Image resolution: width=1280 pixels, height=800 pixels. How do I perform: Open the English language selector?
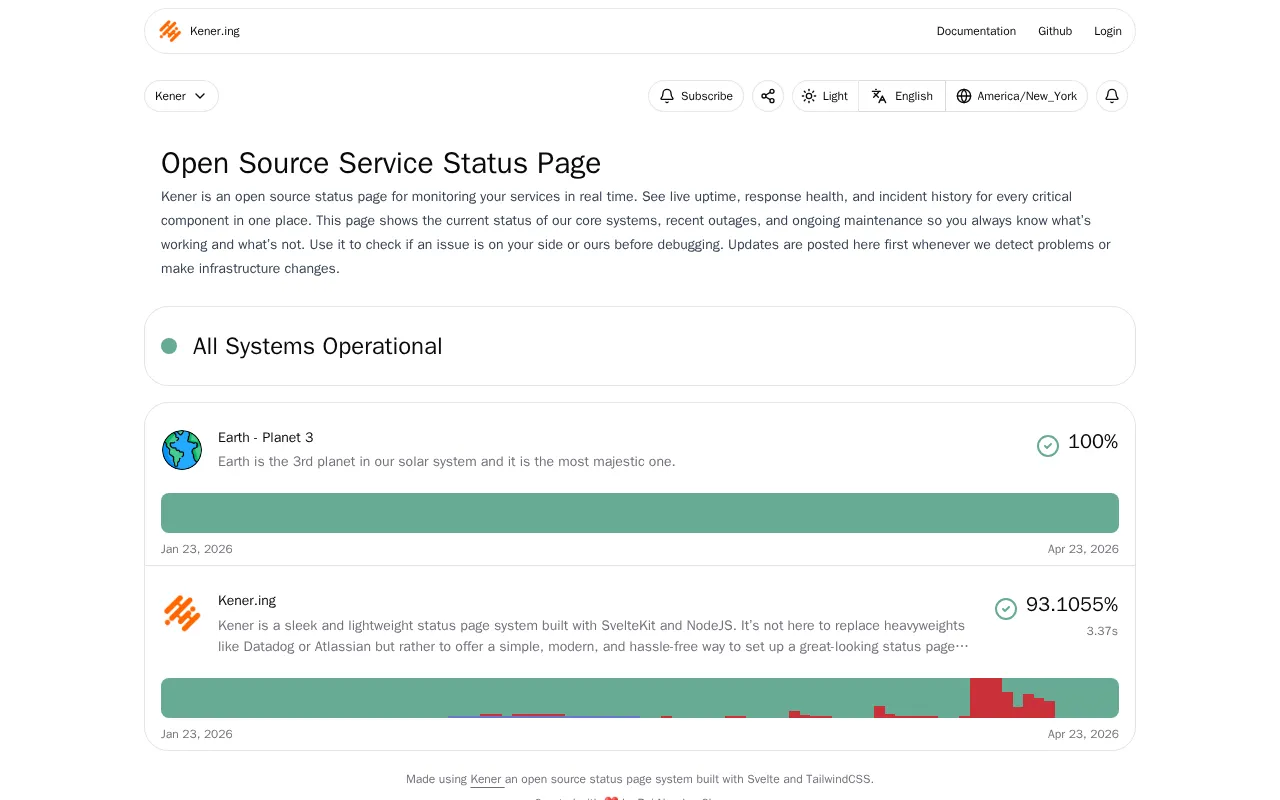(902, 96)
